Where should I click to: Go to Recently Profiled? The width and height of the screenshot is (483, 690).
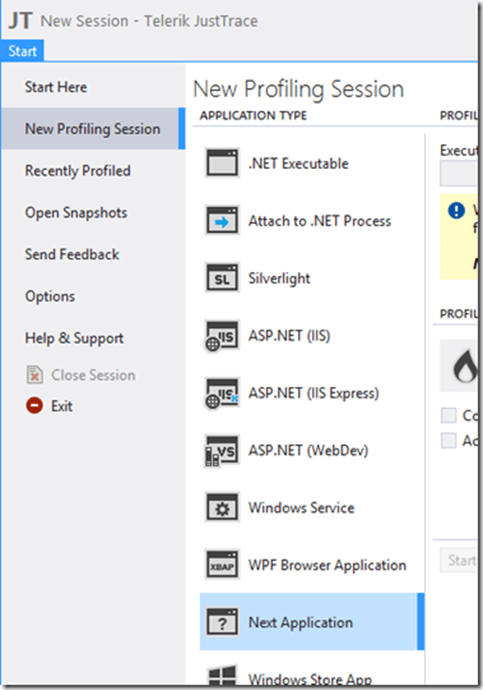click(x=78, y=171)
